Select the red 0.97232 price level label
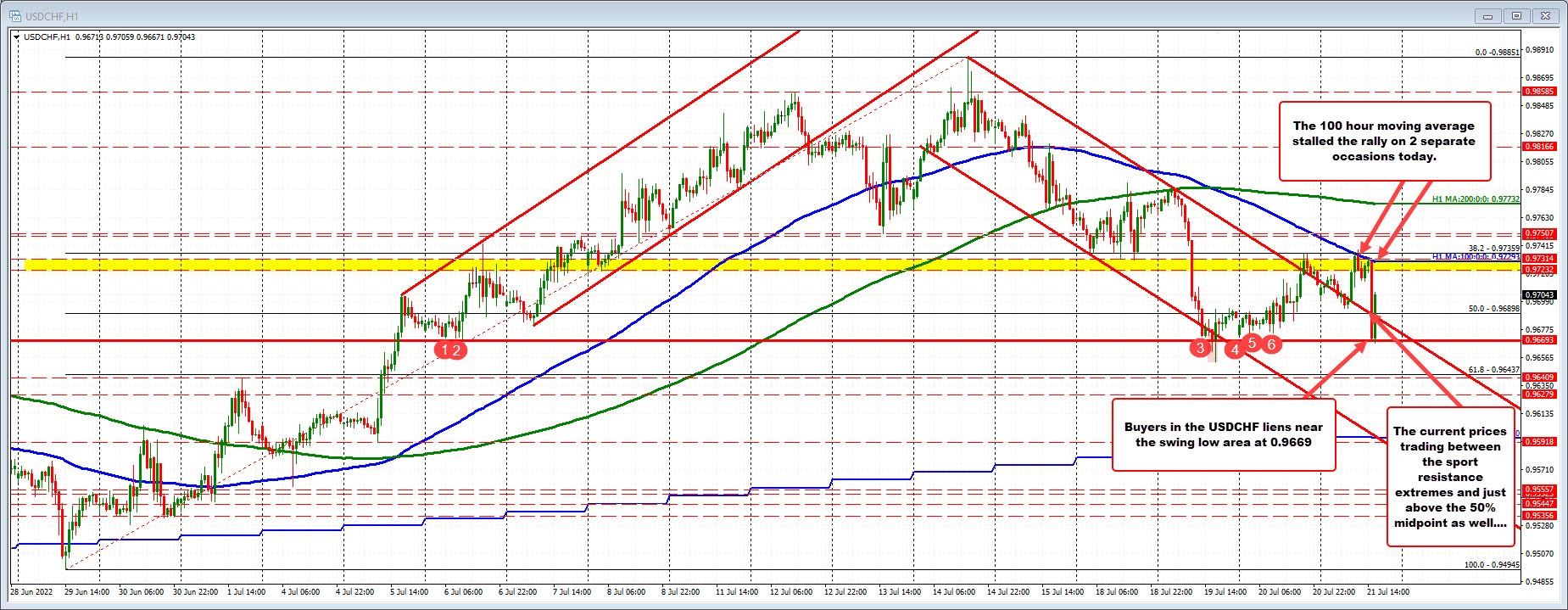 coord(1539,270)
